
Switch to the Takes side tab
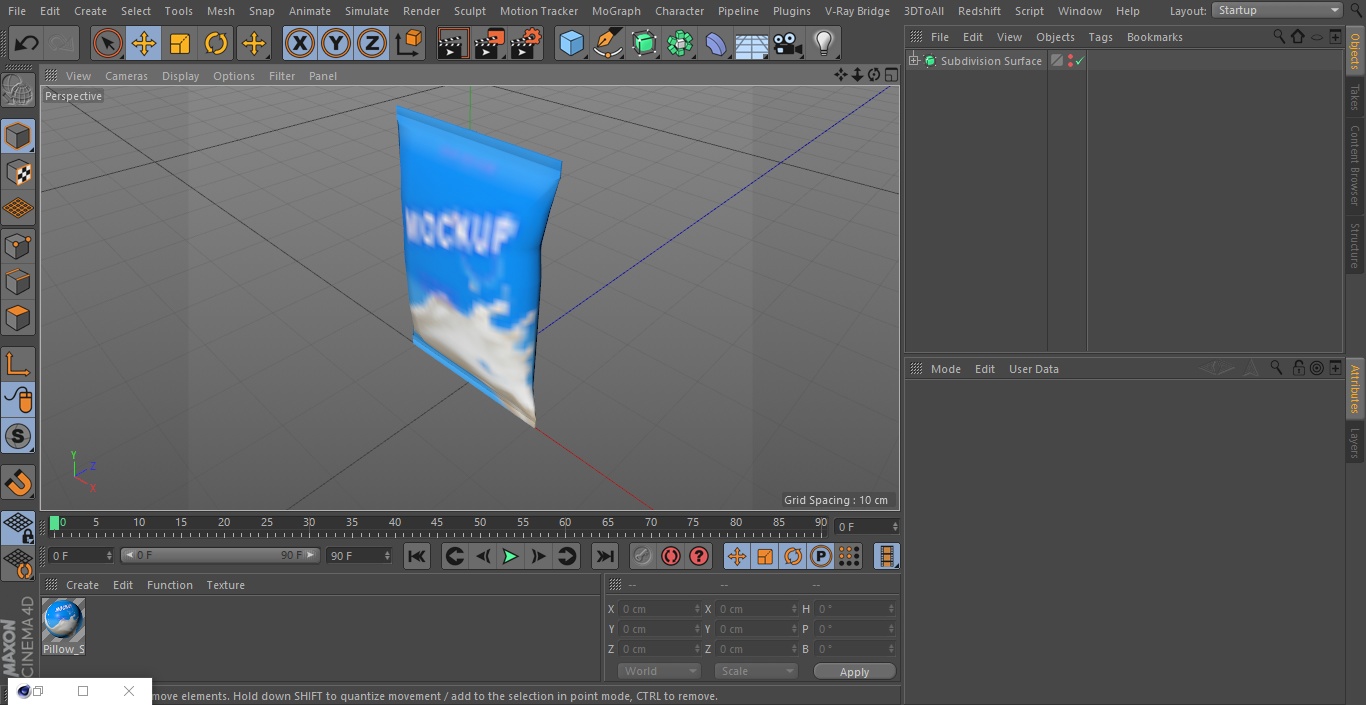click(x=1355, y=97)
